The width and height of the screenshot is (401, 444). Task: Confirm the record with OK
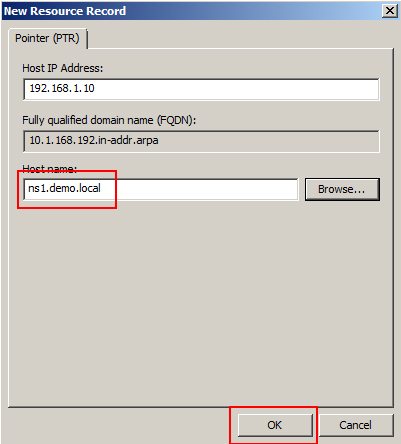(x=275, y=425)
